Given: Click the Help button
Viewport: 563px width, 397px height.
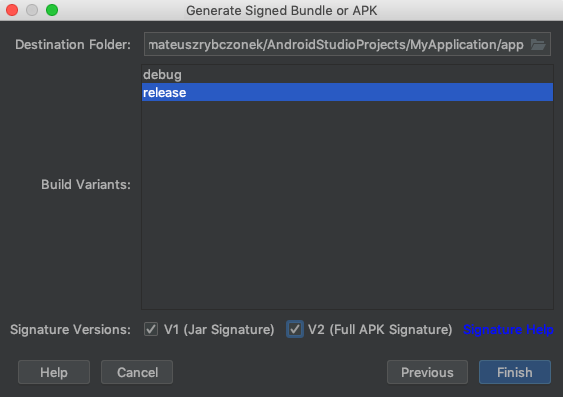Looking at the screenshot, I should 54,372.
